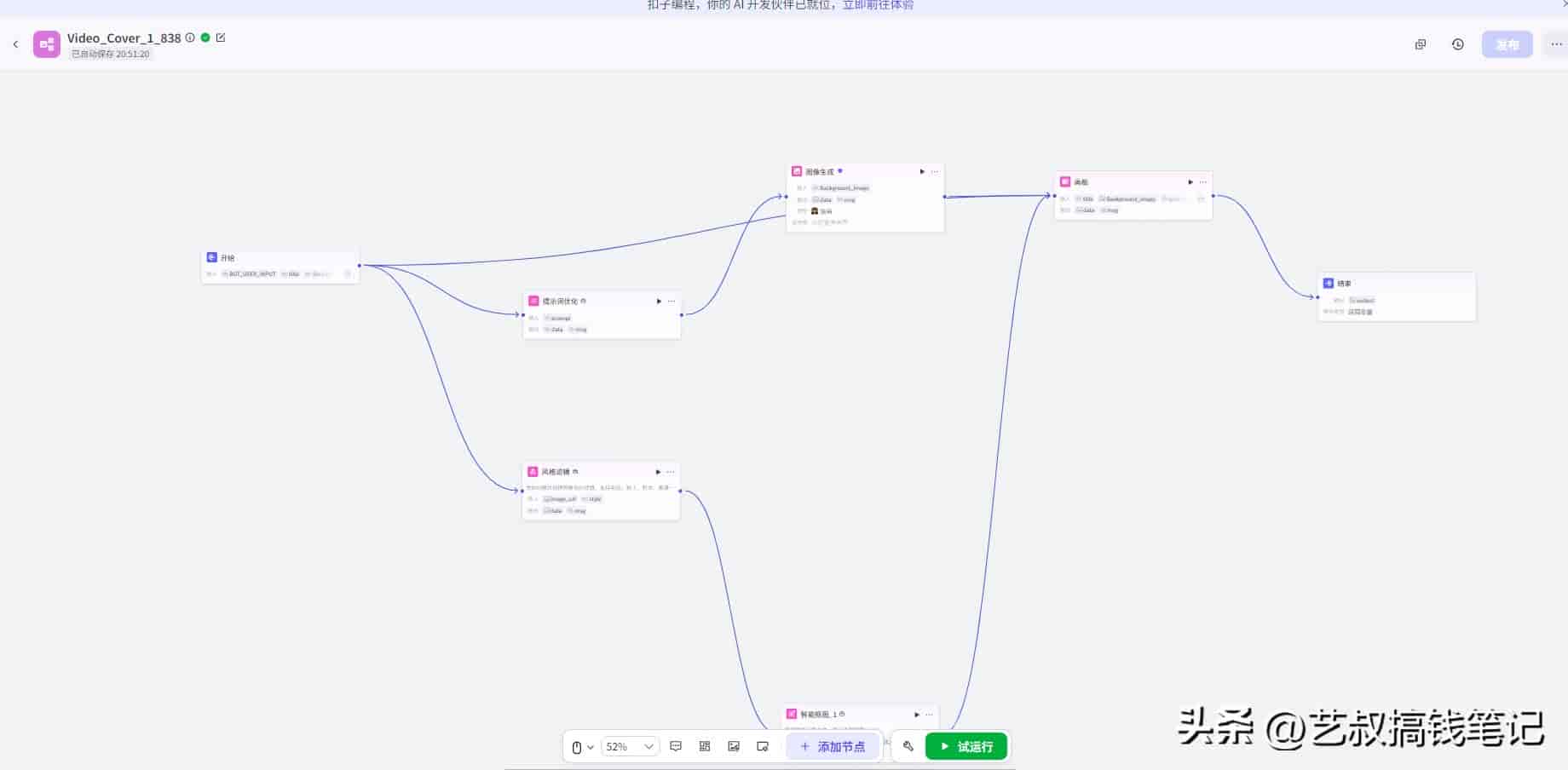This screenshot has width=1568, height=770.
Task: Start test run with 试运行 button
Action: point(966,746)
